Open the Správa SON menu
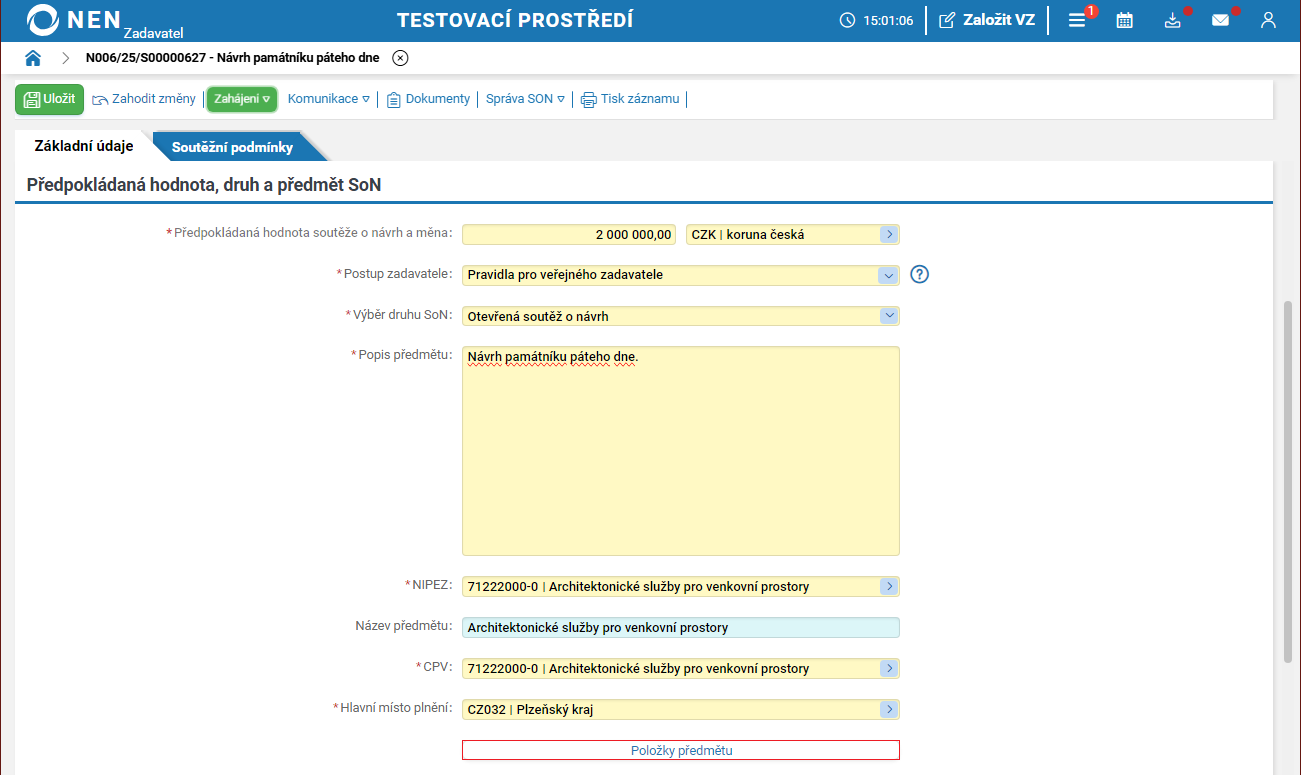This screenshot has height=775, width=1301. [525, 99]
